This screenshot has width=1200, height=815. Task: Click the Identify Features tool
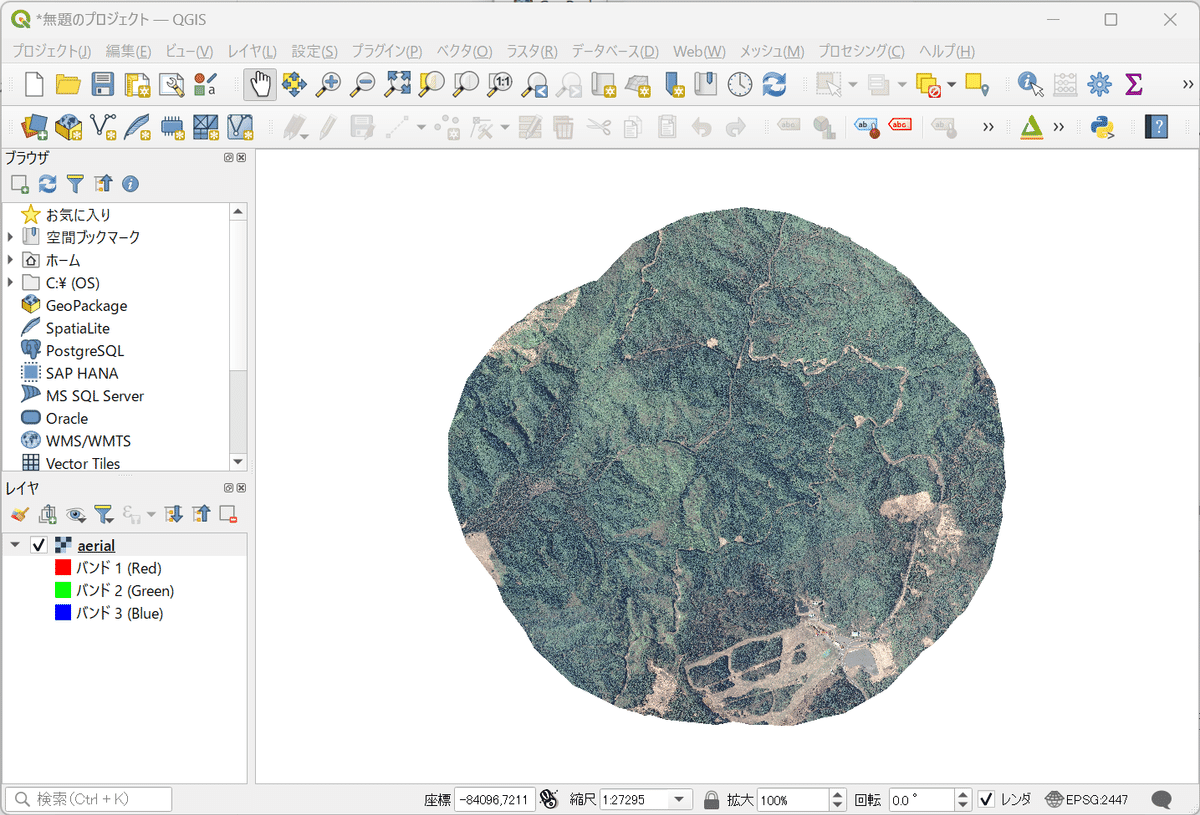point(1030,85)
